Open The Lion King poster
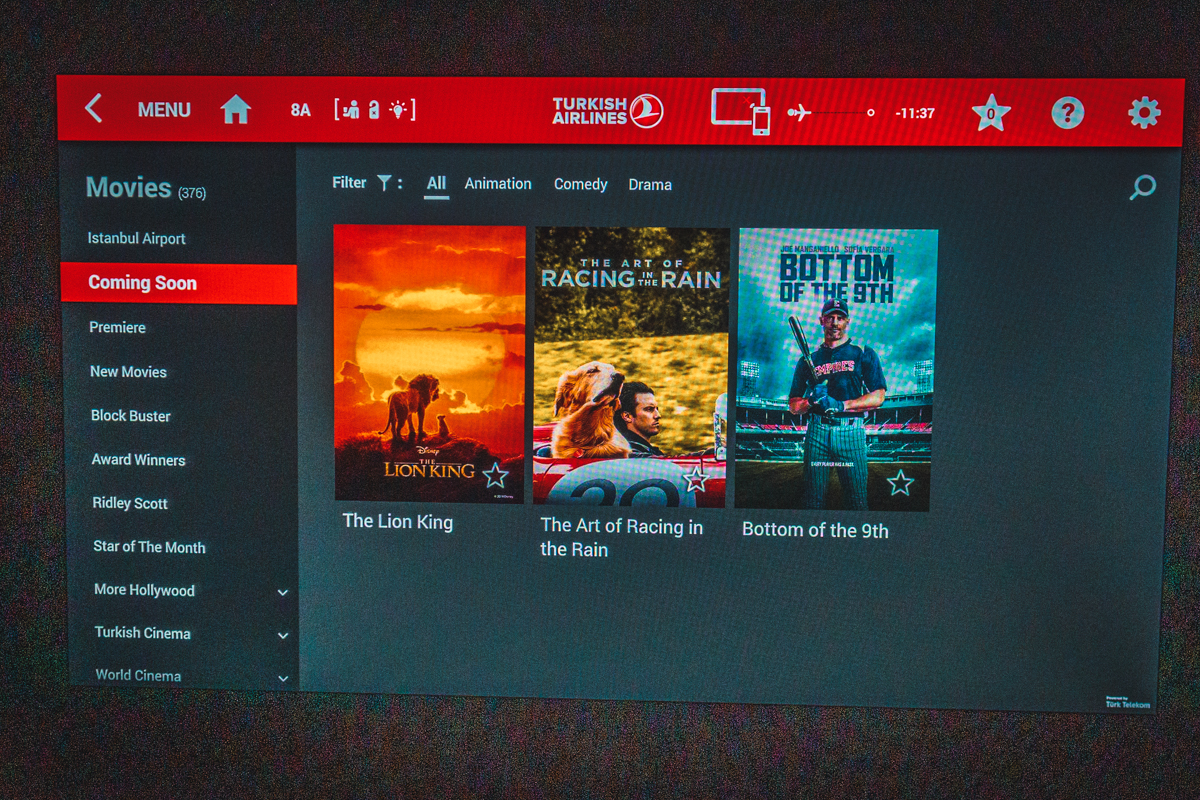This screenshot has width=1200, height=800. [x=429, y=362]
